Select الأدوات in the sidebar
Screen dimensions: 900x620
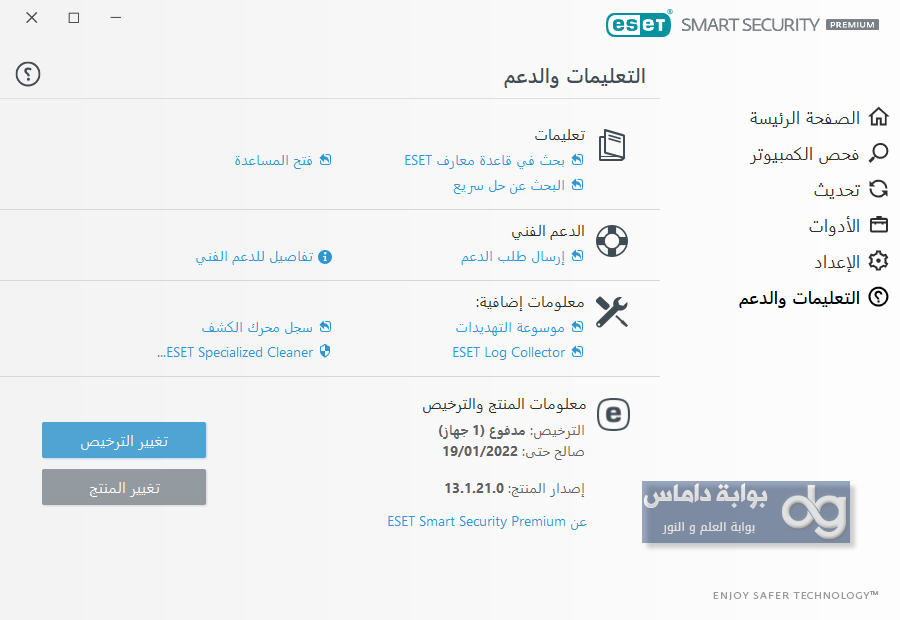tap(834, 226)
